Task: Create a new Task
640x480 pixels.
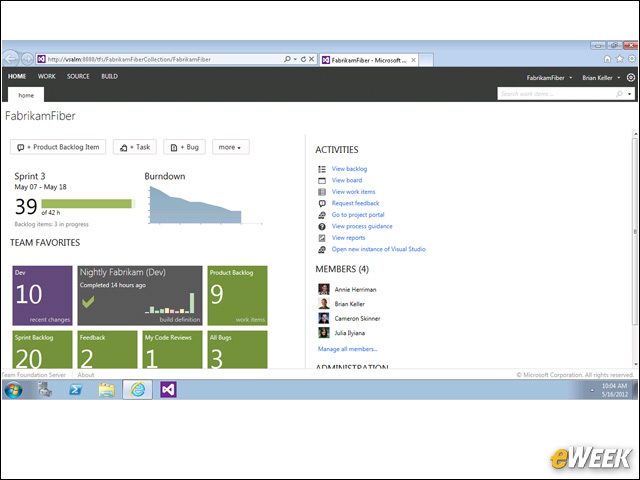Action: click(135, 147)
